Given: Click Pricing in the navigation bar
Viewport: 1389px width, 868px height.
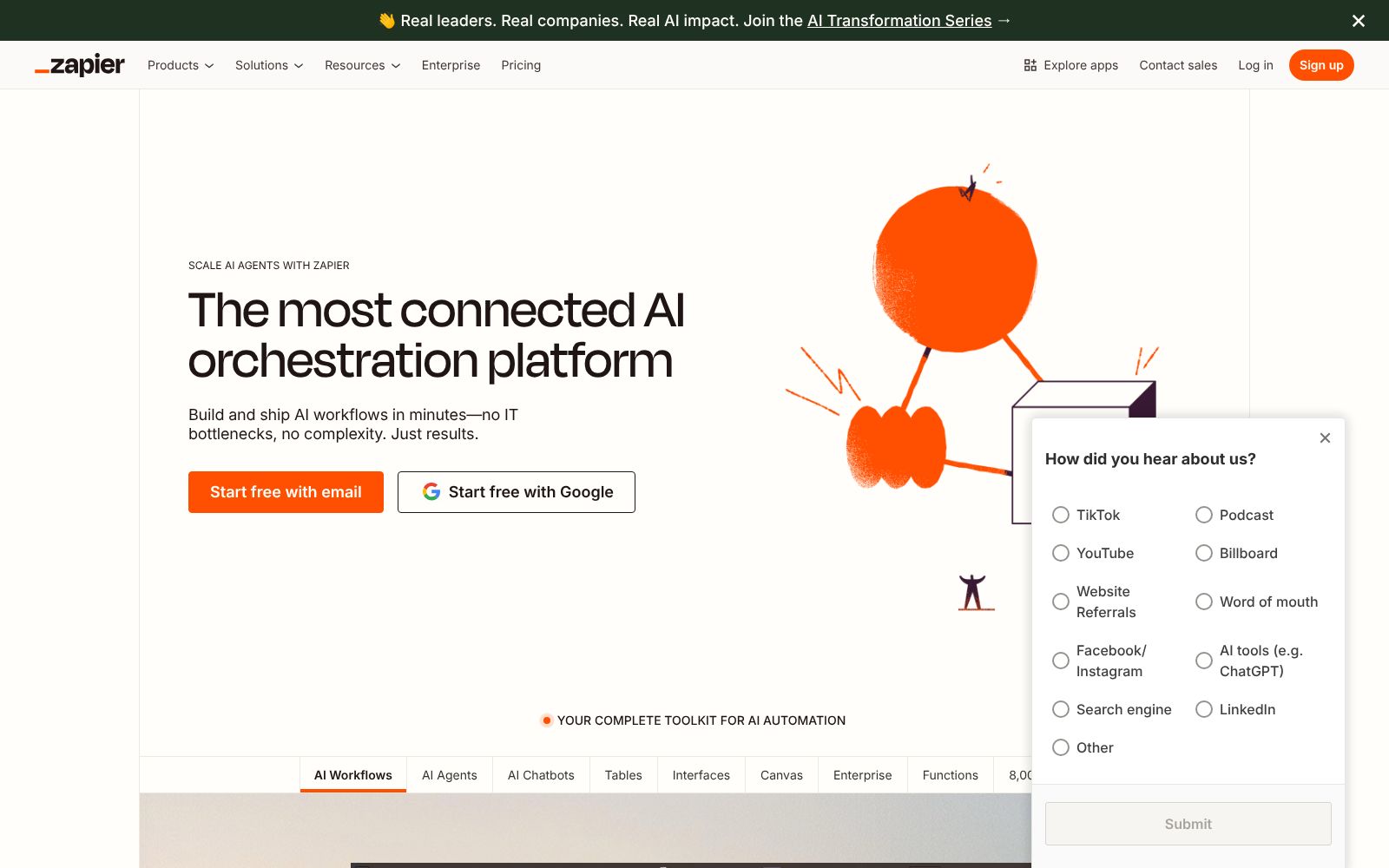Looking at the screenshot, I should pyautogui.click(x=521, y=65).
